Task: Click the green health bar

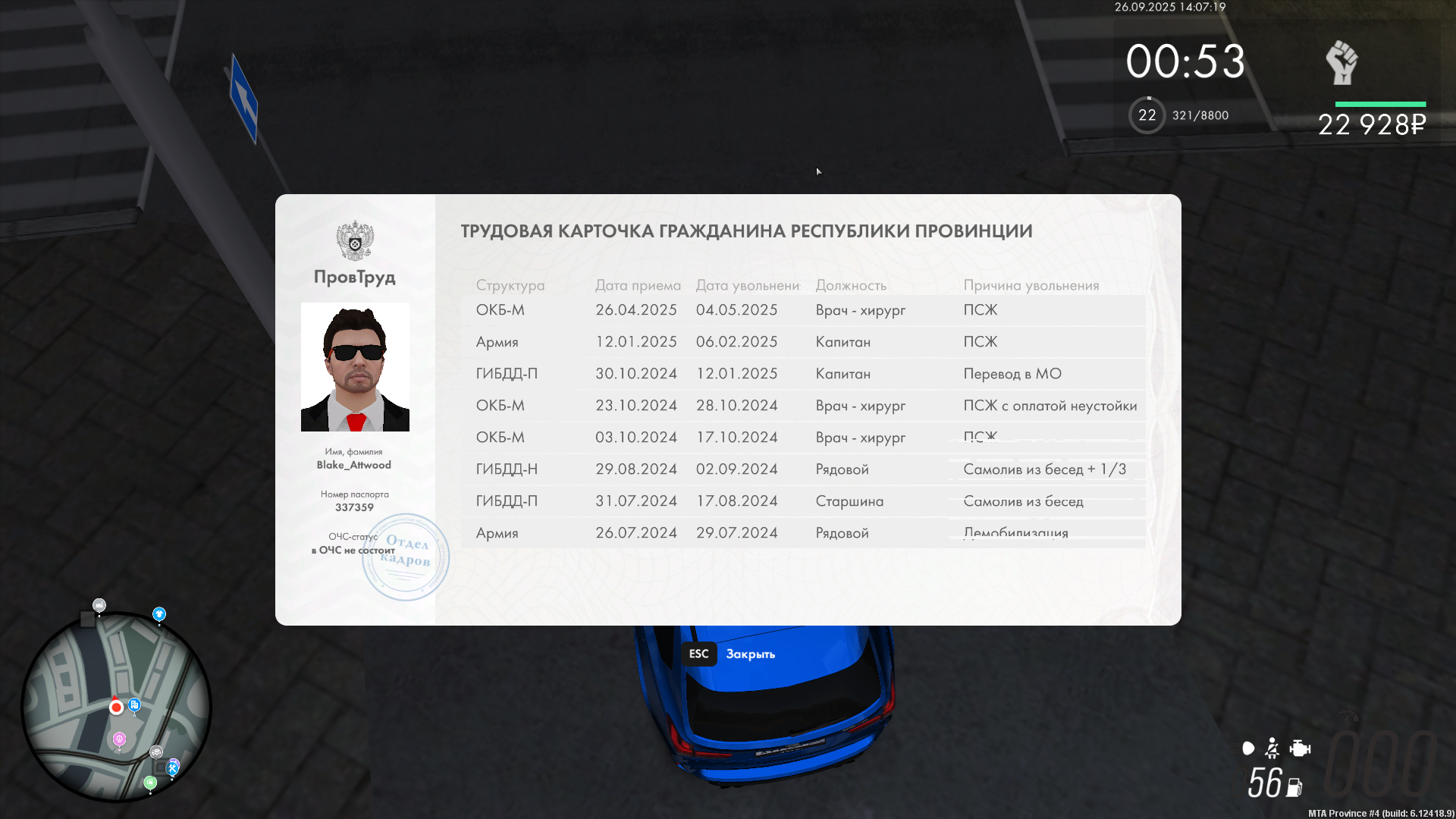Action: tap(1380, 104)
